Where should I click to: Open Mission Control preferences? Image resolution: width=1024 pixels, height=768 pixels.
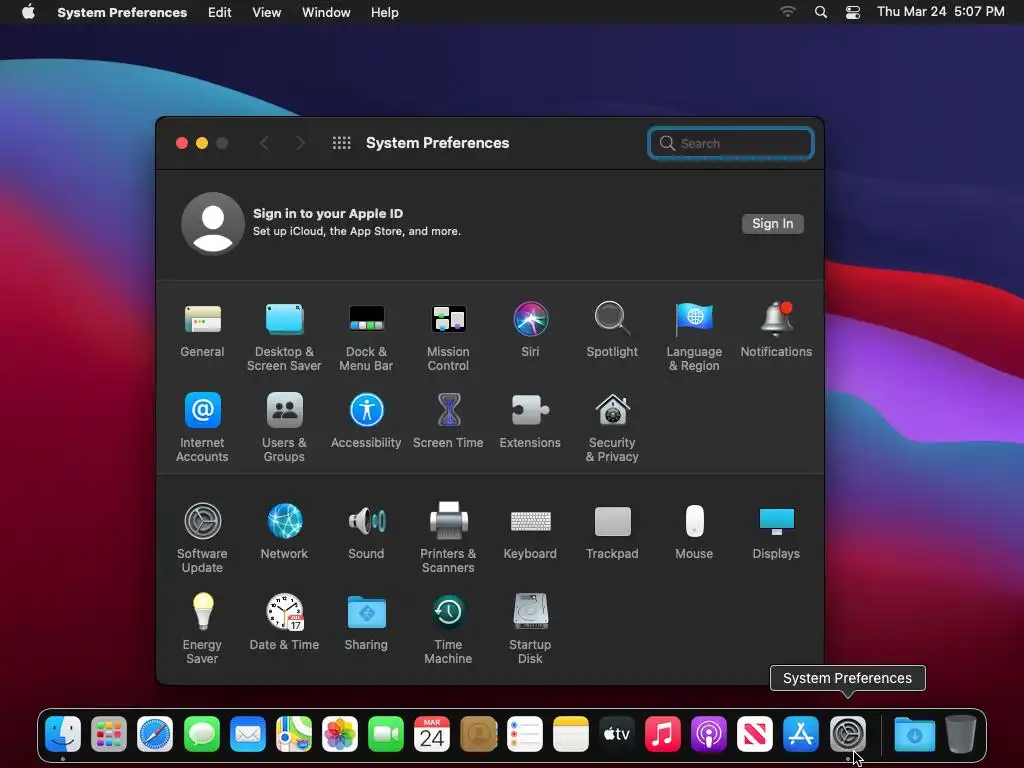point(448,337)
